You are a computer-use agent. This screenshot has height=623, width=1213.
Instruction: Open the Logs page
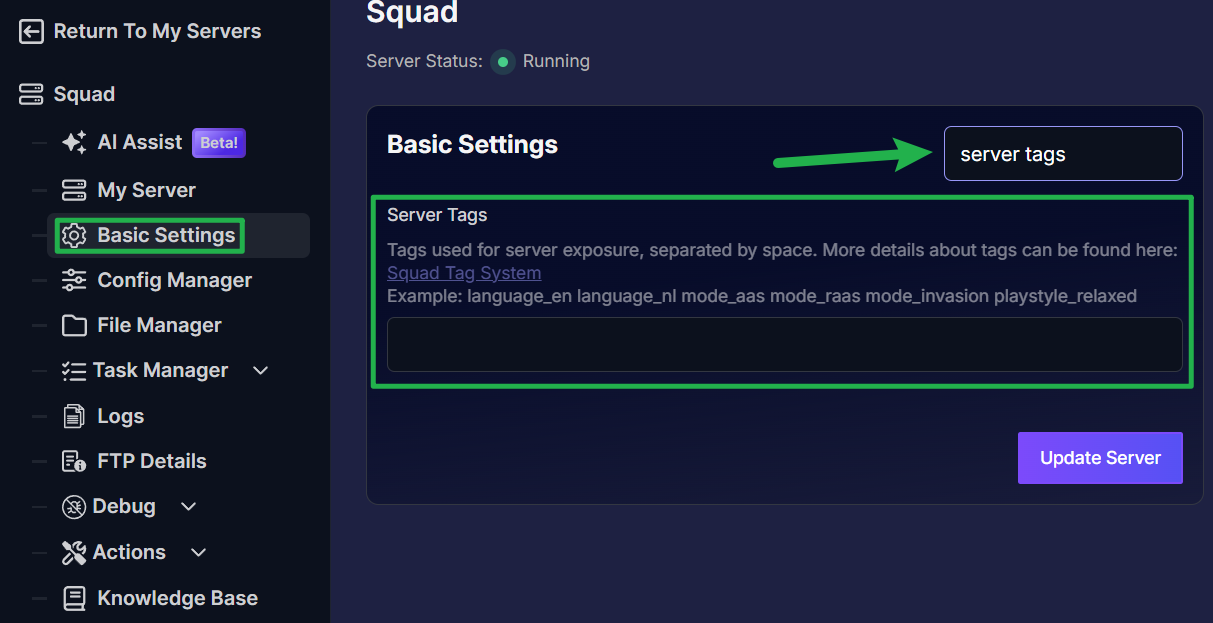point(121,417)
